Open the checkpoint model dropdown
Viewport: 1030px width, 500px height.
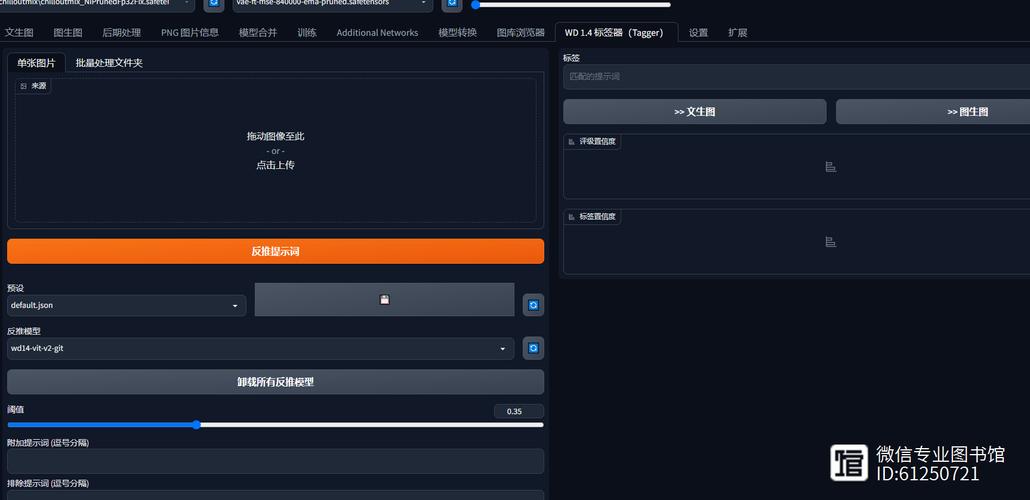tap(97, 4)
